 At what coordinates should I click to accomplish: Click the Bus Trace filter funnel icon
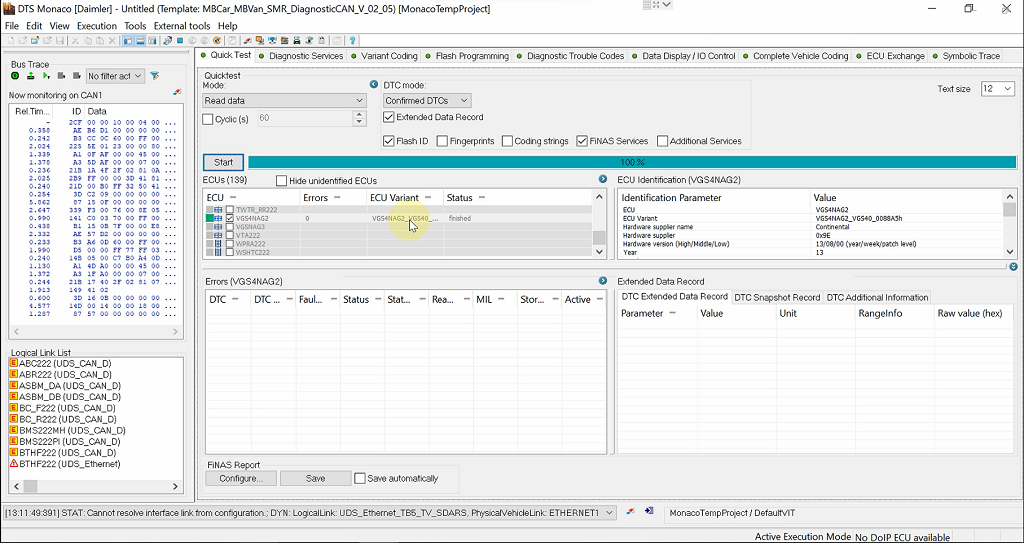coord(155,76)
